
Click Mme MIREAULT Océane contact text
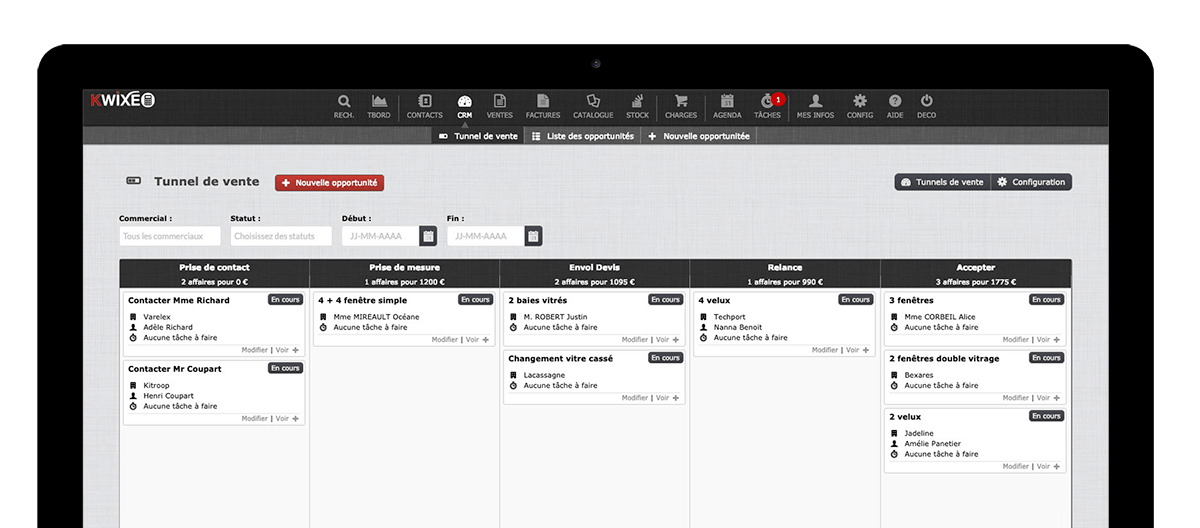[x=376, y=317]
